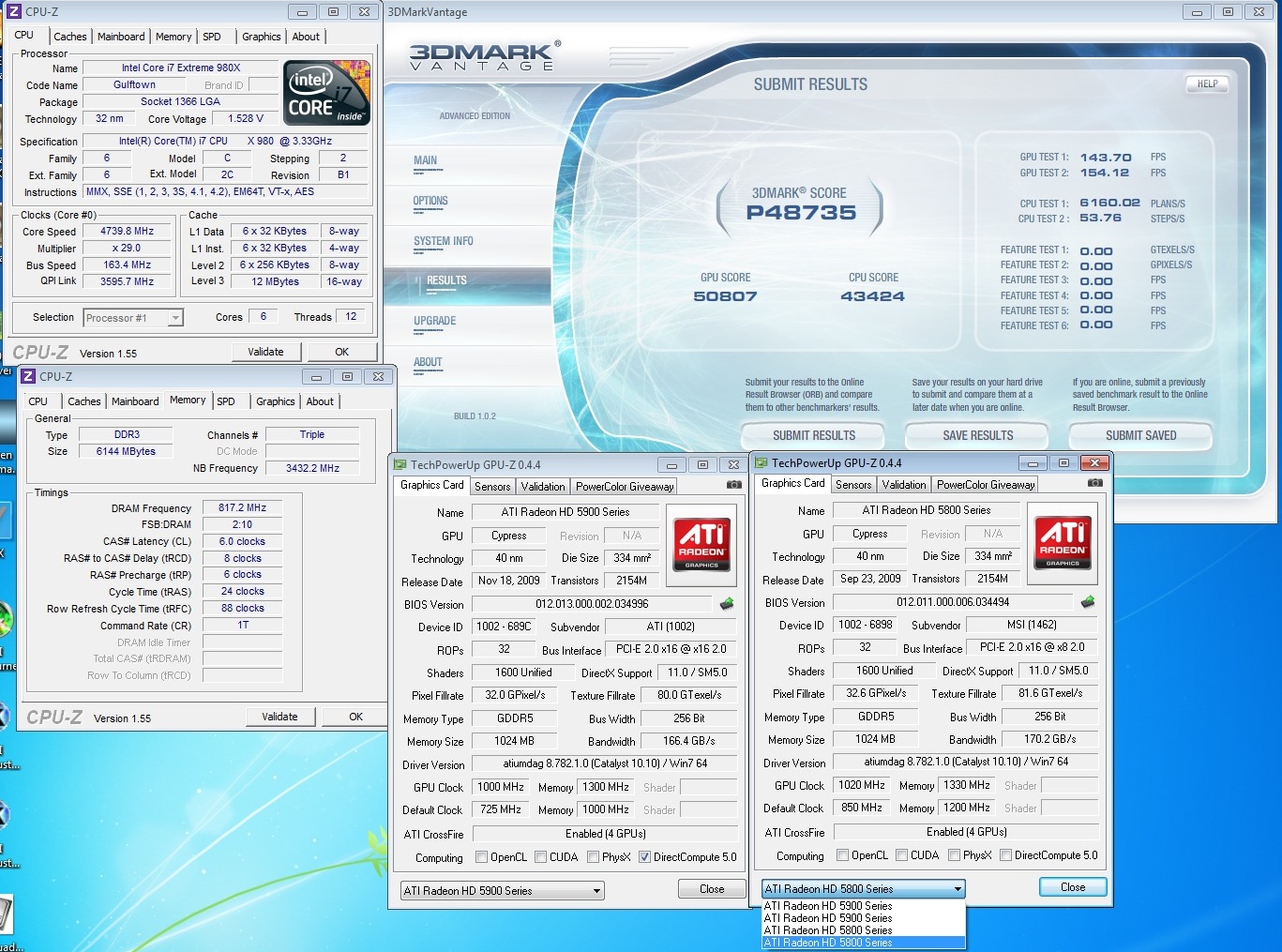
Task: Switch to SPD tab in top CPU-Z
Action: click(x=212, y=37)
